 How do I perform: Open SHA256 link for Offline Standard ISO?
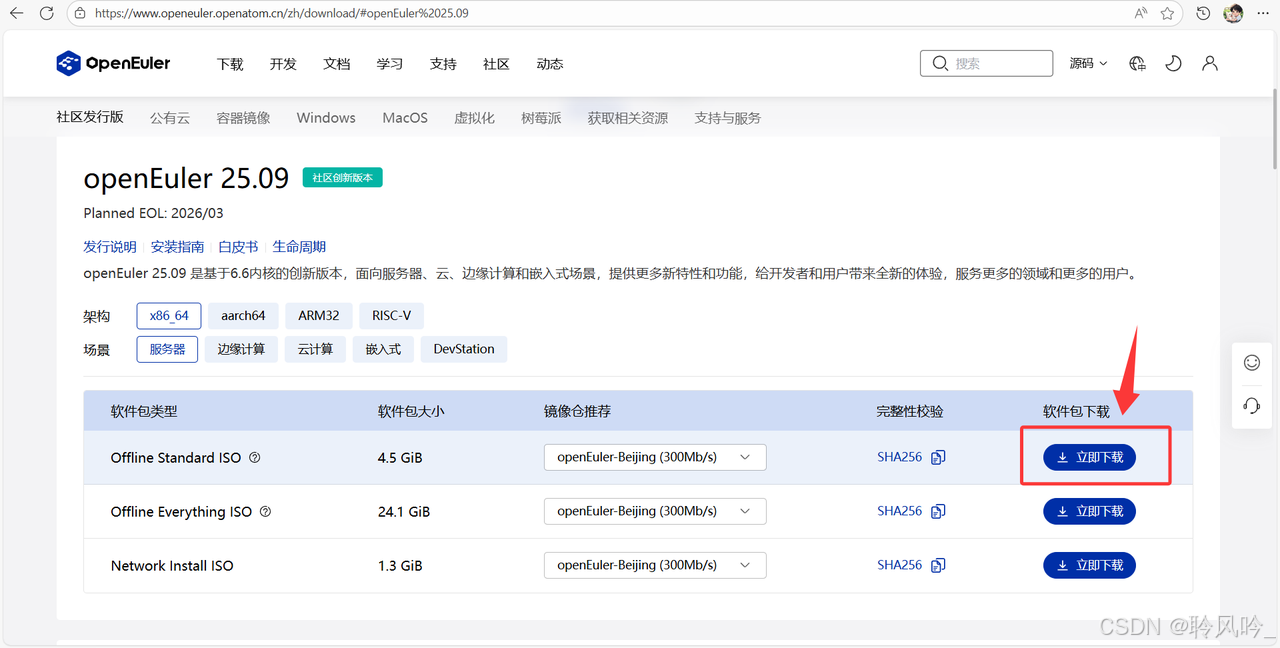pos(899,457)
